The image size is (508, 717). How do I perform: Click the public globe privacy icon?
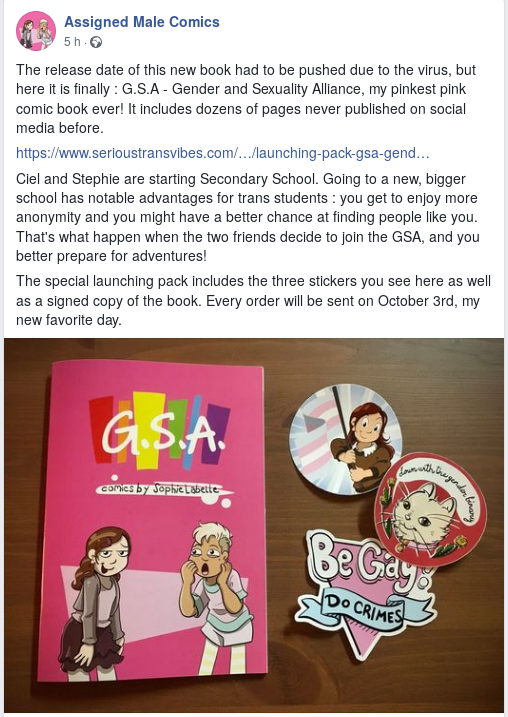(96, 43)
